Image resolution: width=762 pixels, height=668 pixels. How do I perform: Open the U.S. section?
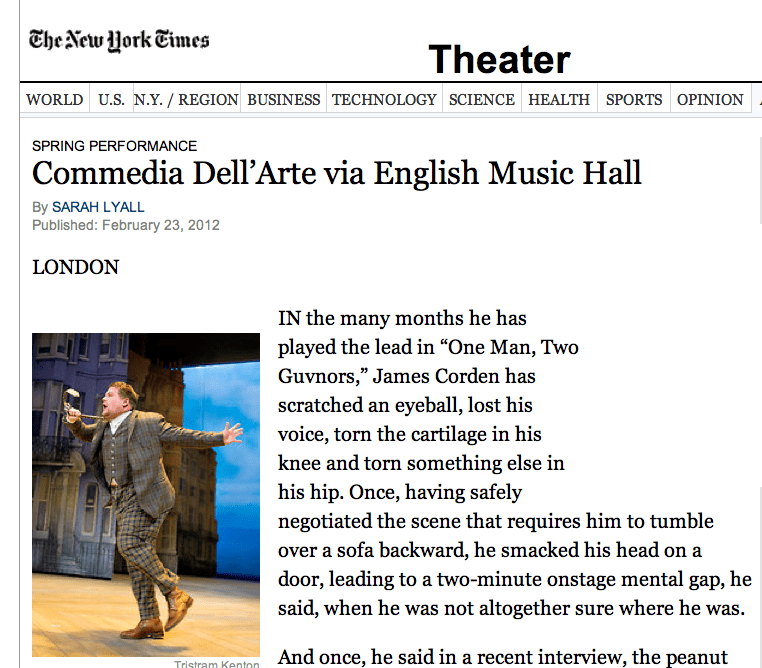tap(111, 99)
